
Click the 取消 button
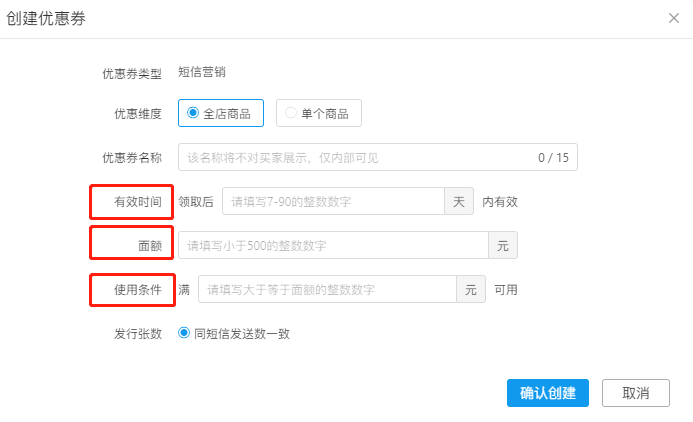coord(636,393)
